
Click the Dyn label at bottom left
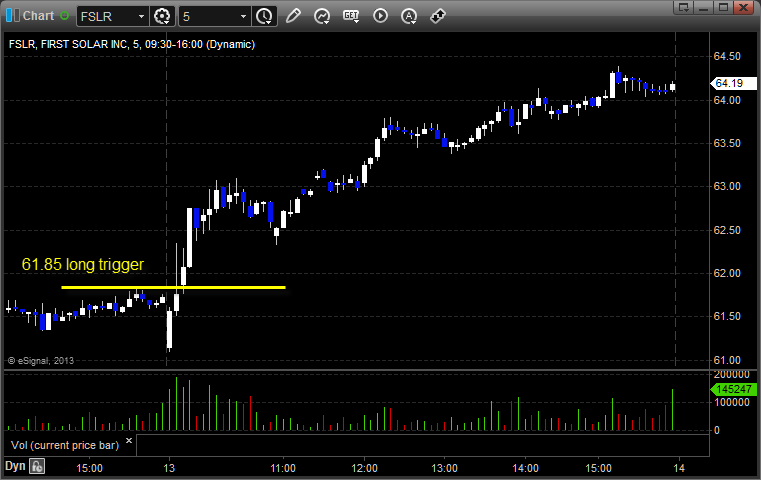[15, 466]
